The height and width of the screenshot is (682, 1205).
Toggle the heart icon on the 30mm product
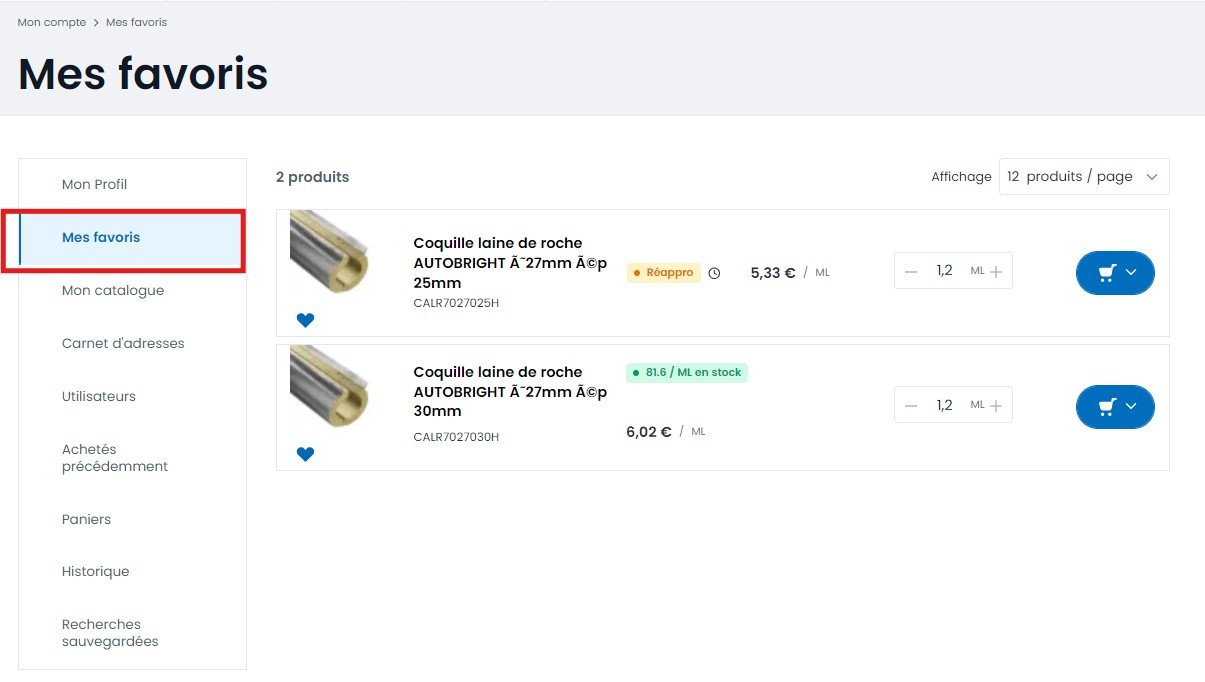pos(305,454)
